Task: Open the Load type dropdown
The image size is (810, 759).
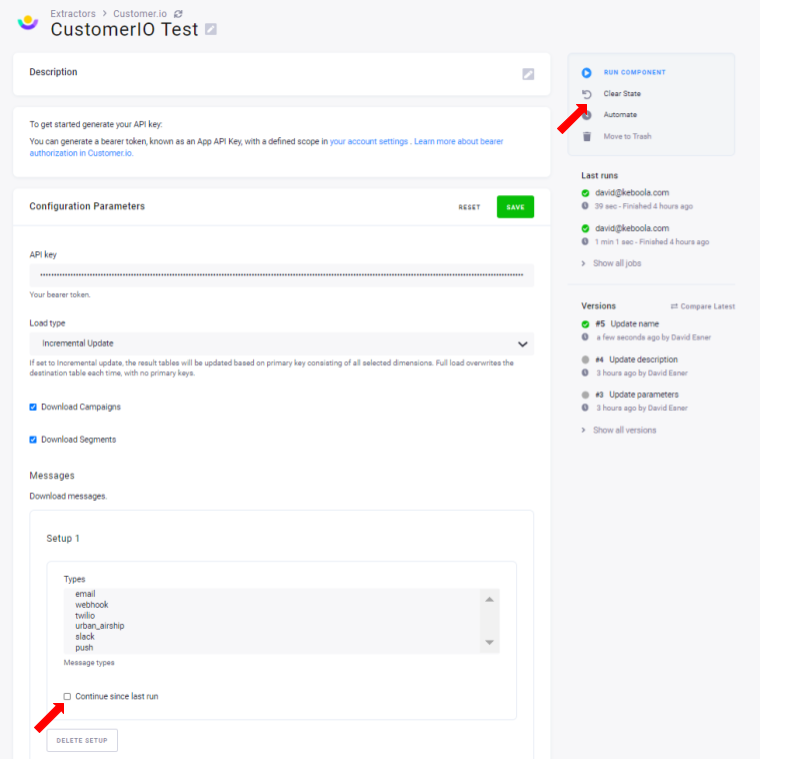Action: pyautogui.click(x=282, y=344)
